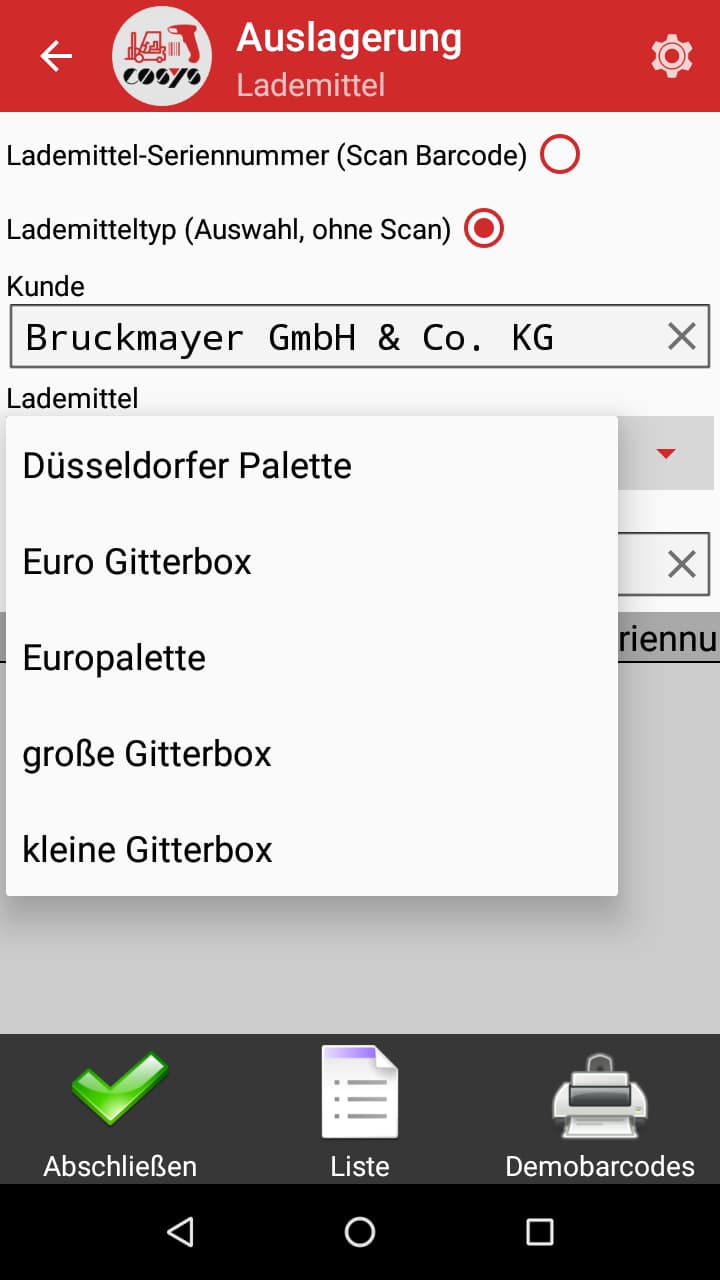Tap the COSYS forklift logo
This screenshot has width=720, height=1280.
(162, 56)
